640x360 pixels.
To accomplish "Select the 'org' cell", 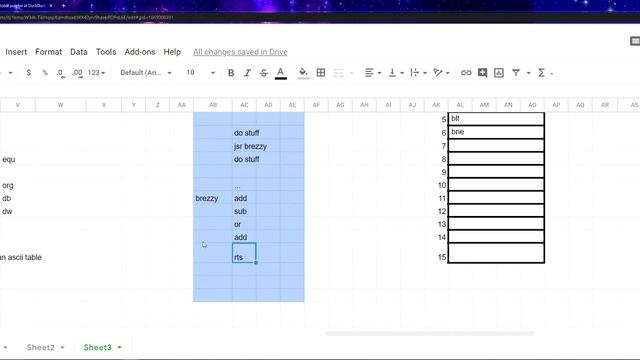I will 18,185.
